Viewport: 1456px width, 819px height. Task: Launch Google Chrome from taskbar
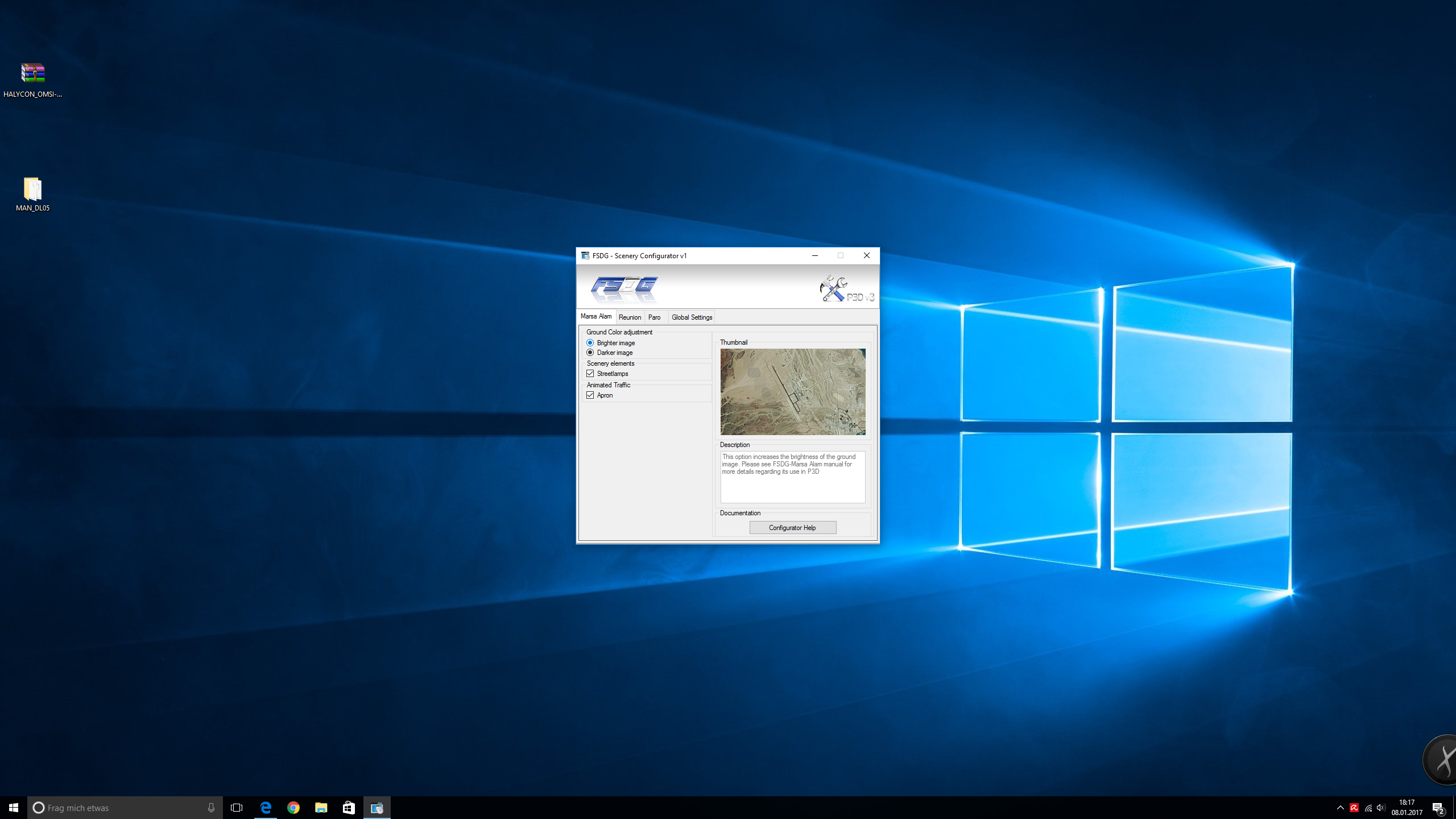[293, 808]
